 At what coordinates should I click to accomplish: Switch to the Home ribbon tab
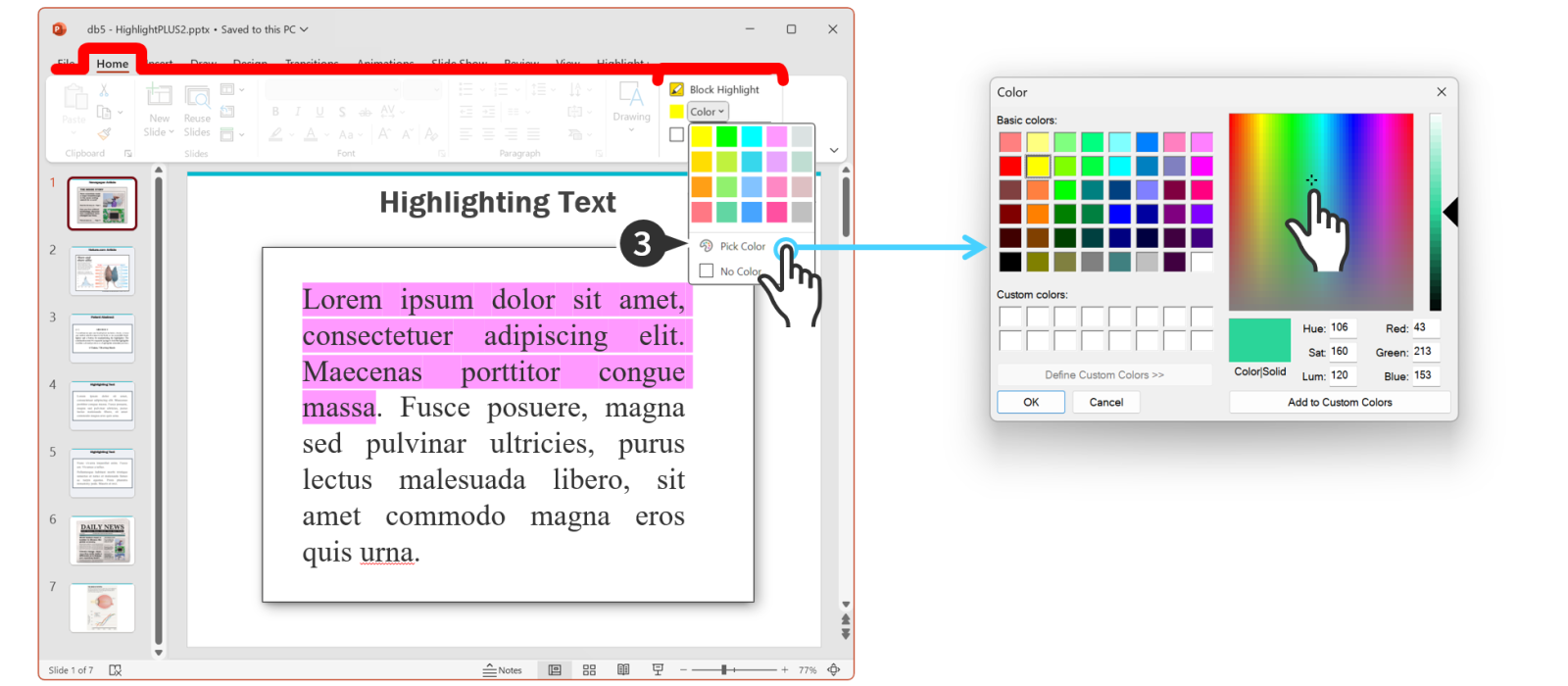pos(113,64)
